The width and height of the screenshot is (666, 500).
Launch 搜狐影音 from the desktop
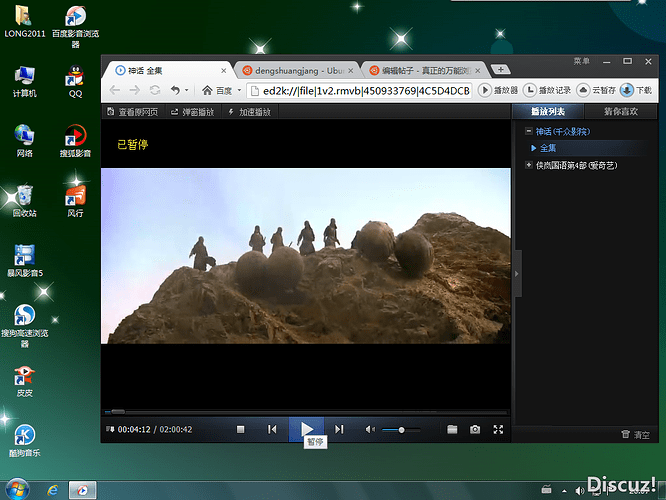click(75, 141)
